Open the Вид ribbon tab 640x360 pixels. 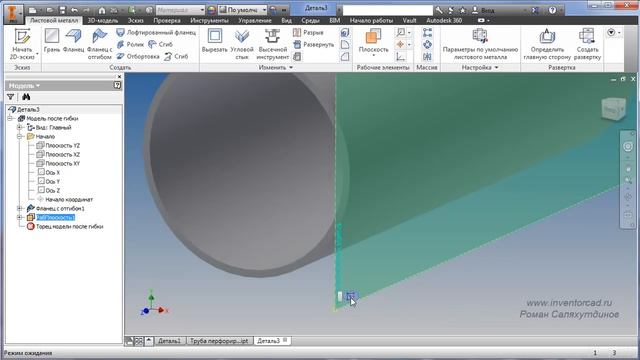(287, 20)
